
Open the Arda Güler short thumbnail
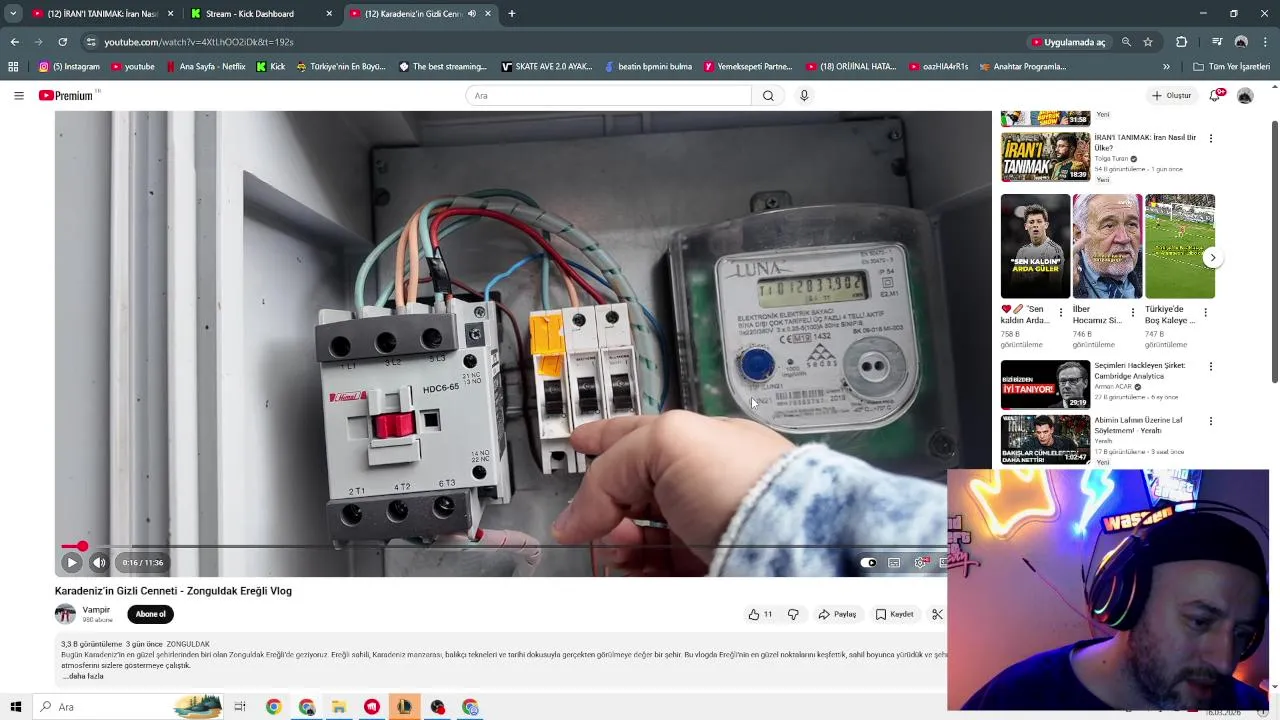click(1035, 246)
